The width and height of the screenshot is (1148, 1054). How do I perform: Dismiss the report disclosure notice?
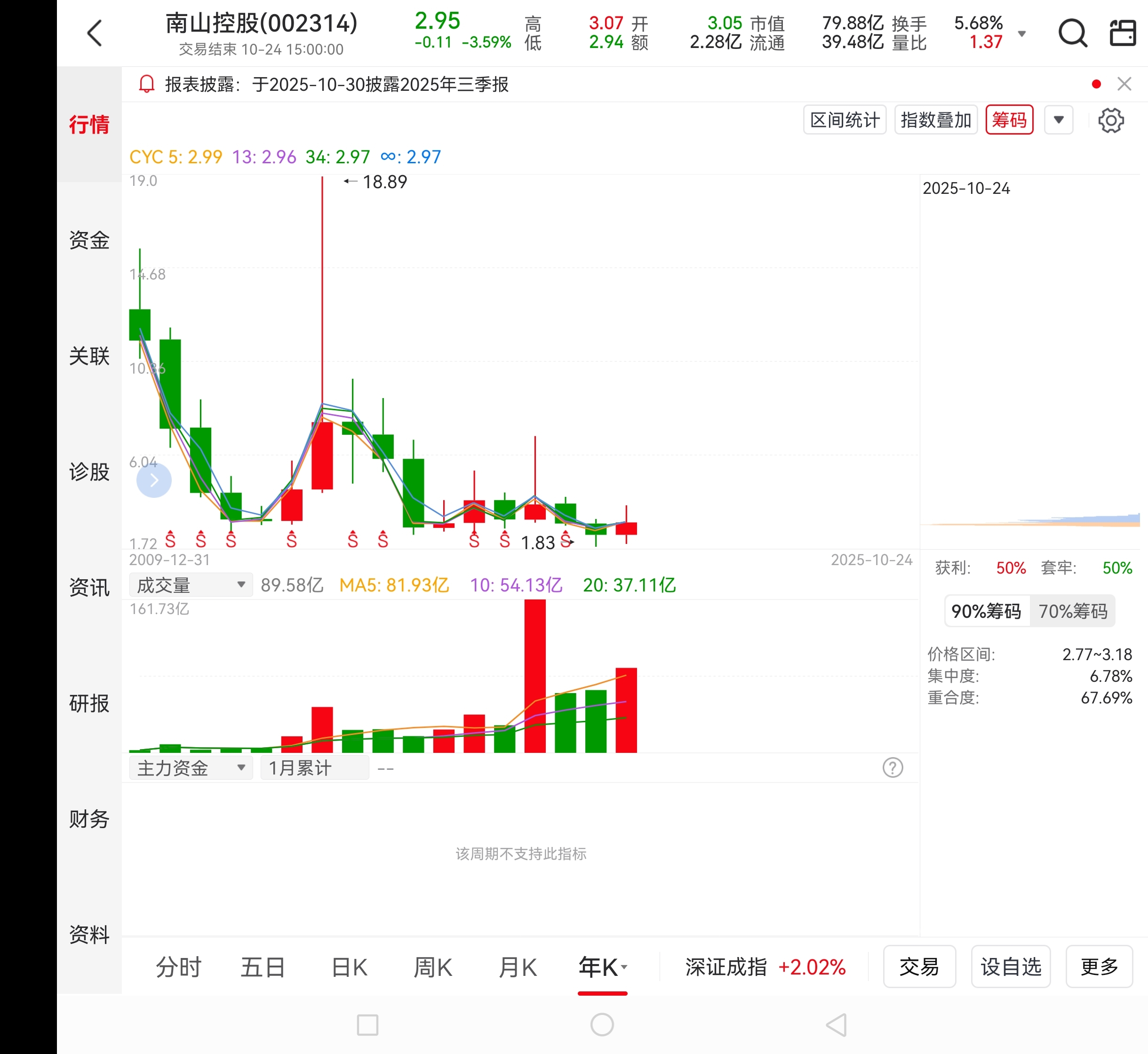[1124, 84]
